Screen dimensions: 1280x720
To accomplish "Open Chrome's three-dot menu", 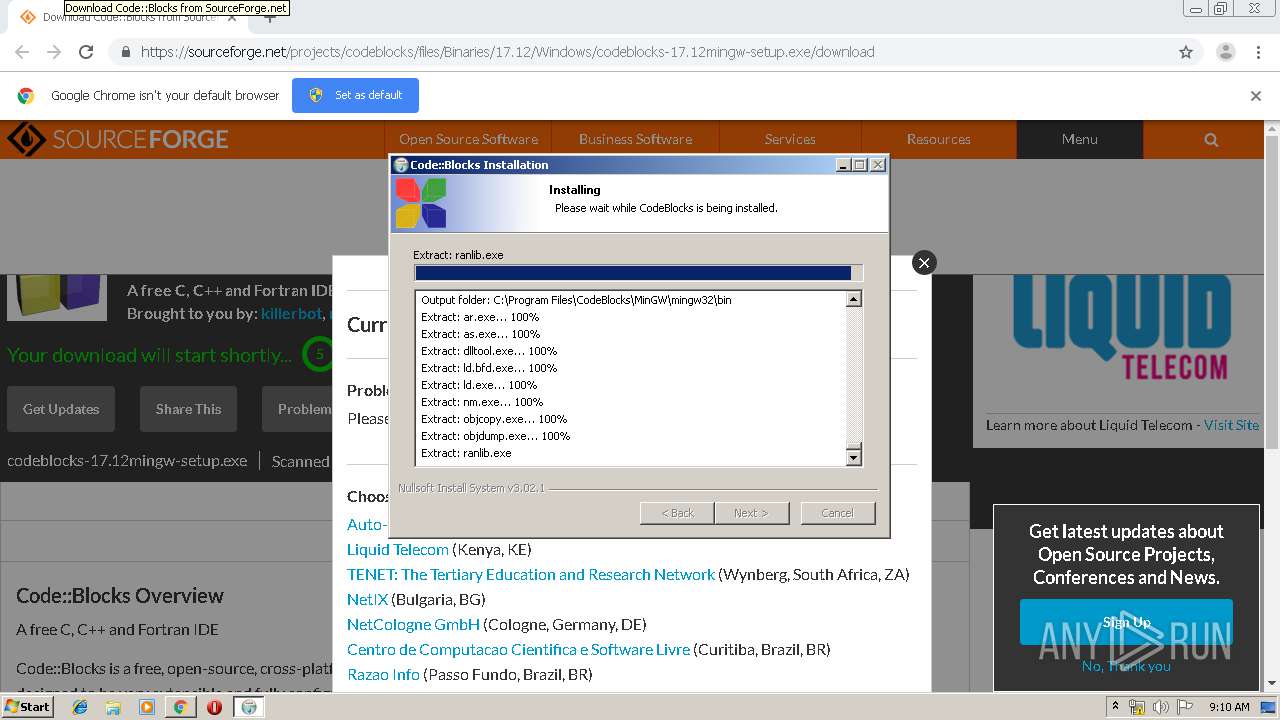I will [1258, 52].
